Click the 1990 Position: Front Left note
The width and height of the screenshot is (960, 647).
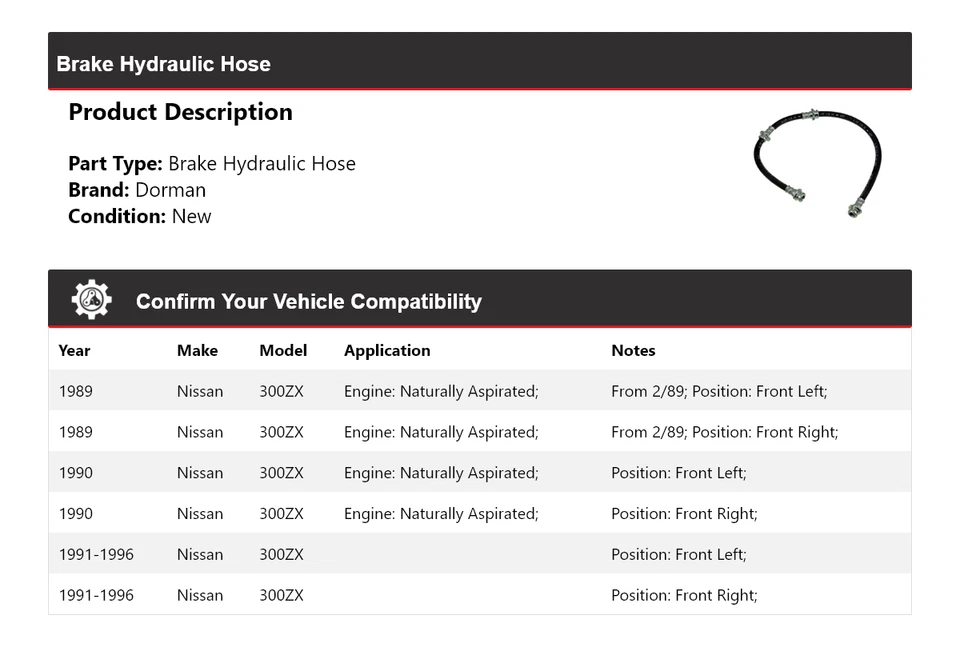[x=678, y=473]
